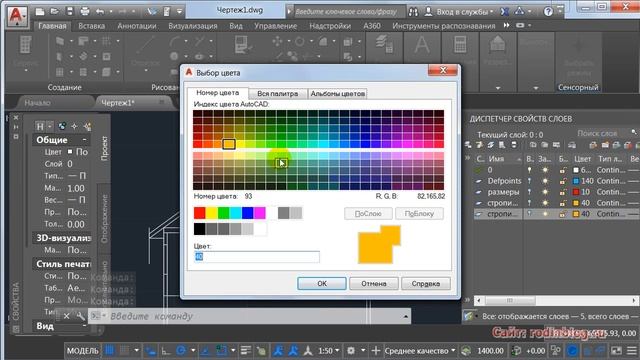This screenshot has height=360, width=640.
Task: Click the plus annotation monitor icon in status bar
Action: tap(376, 351)
